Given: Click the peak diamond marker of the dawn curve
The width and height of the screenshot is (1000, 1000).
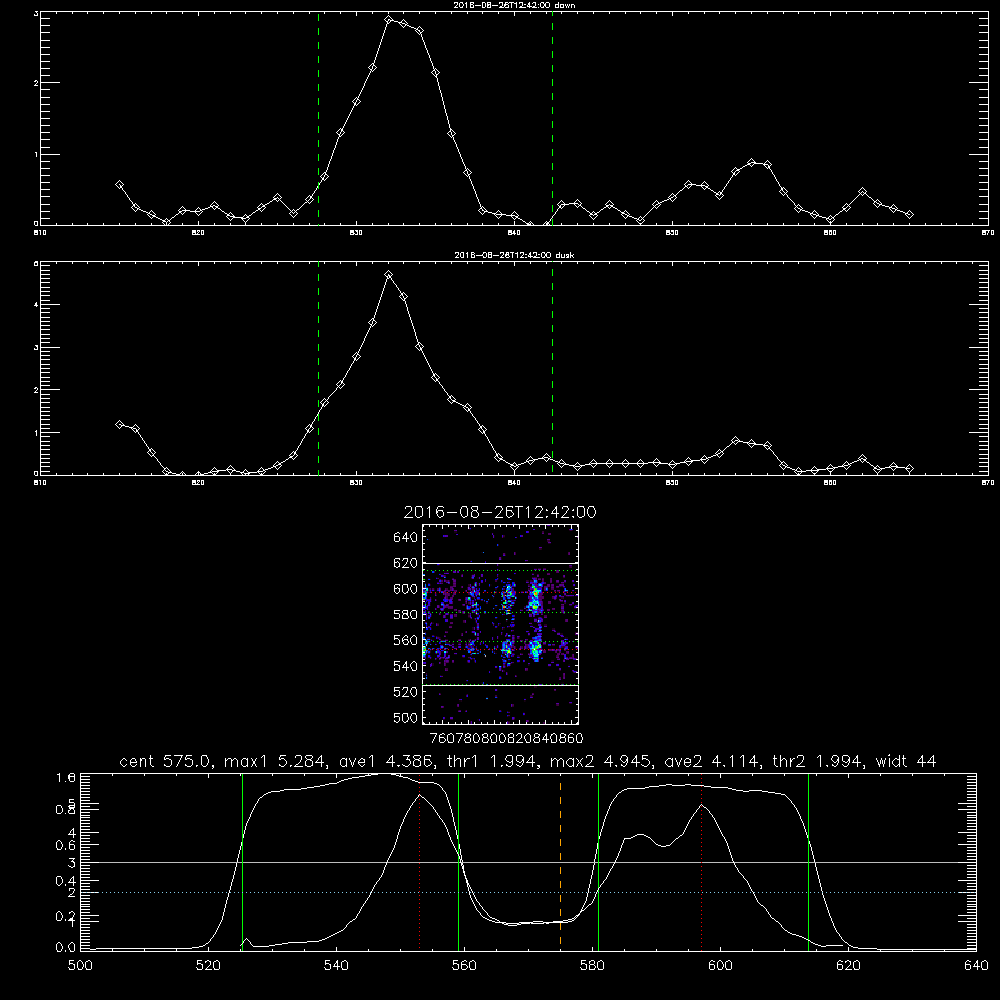Looking at the screenshot, I should coord(389,20).
